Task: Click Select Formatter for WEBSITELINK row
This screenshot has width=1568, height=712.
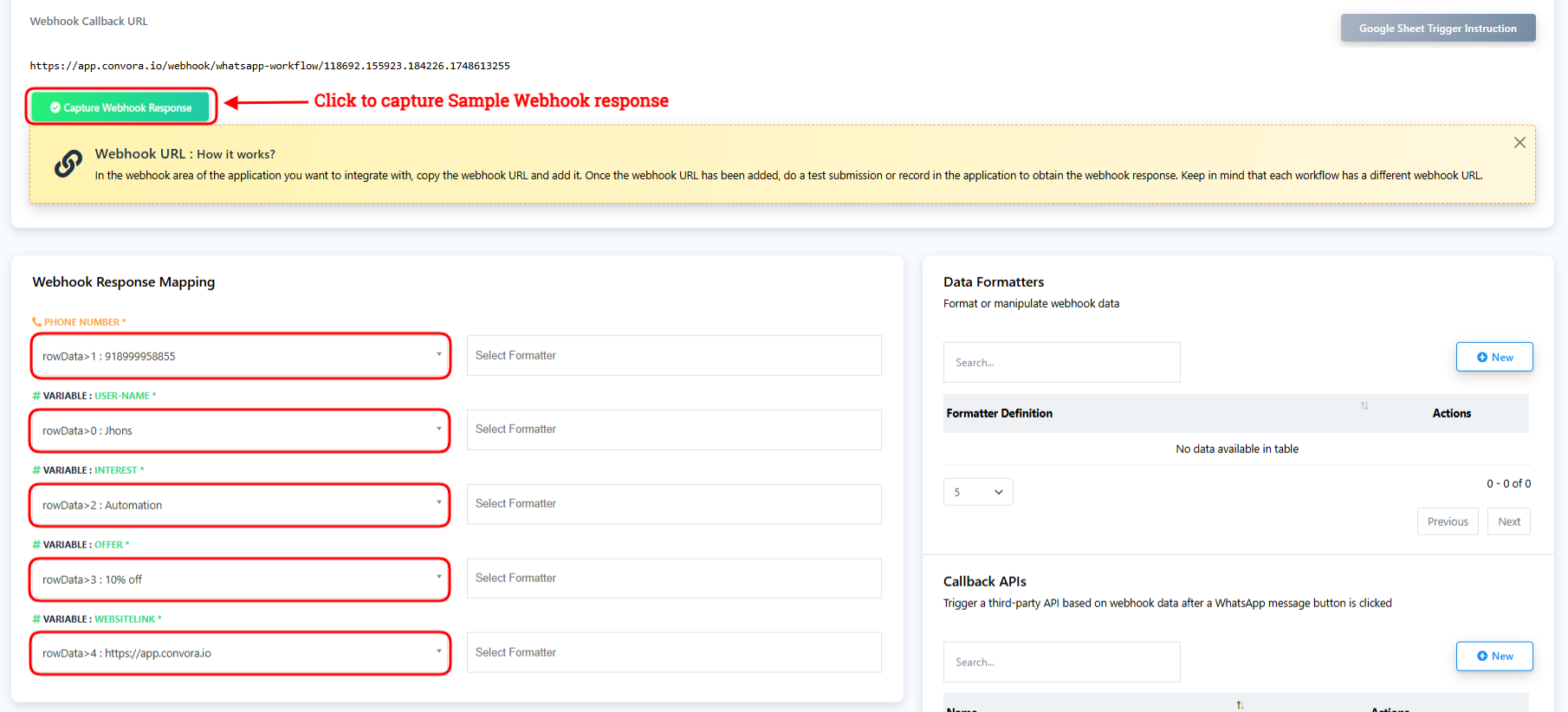Action: point(673,652)
